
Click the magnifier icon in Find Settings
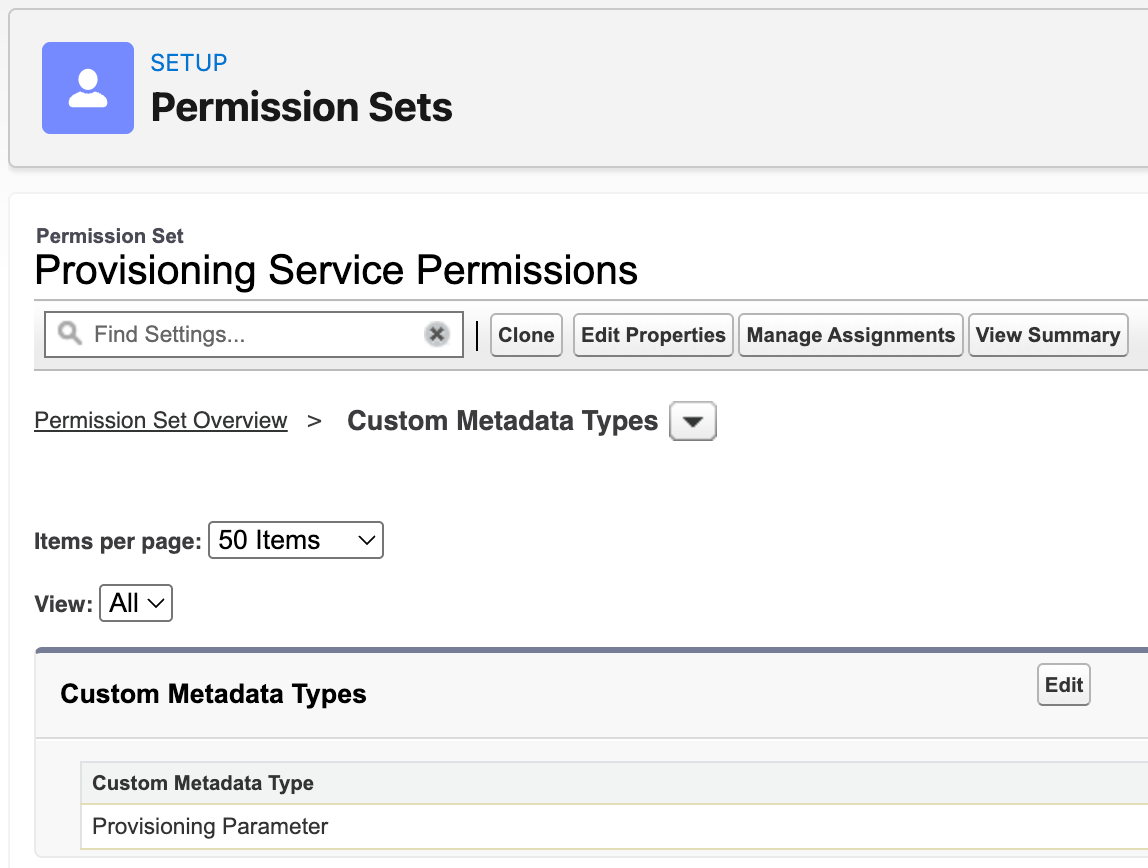click(x=70, y=334)
